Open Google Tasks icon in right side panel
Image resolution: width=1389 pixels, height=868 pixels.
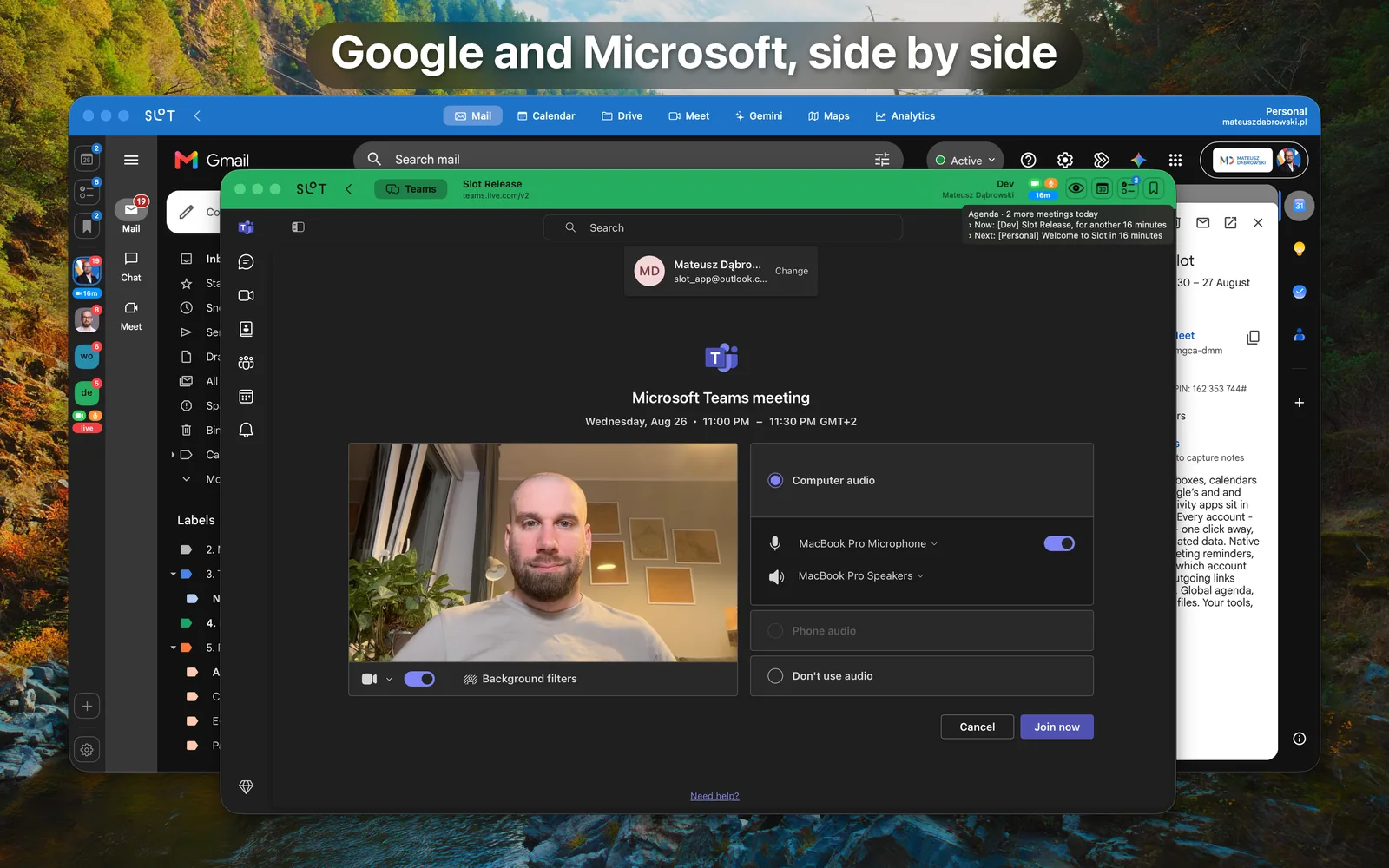(x=1299, y=292)
